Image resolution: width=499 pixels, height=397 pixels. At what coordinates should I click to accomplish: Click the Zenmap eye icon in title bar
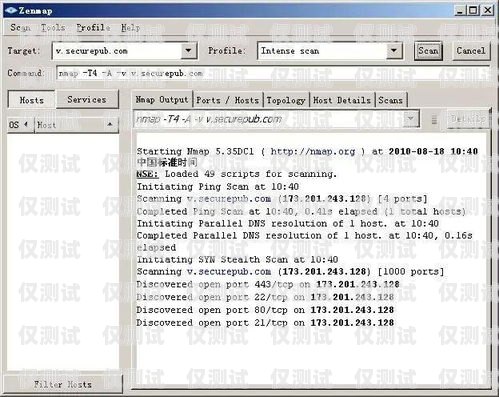(x=11, y=10)
